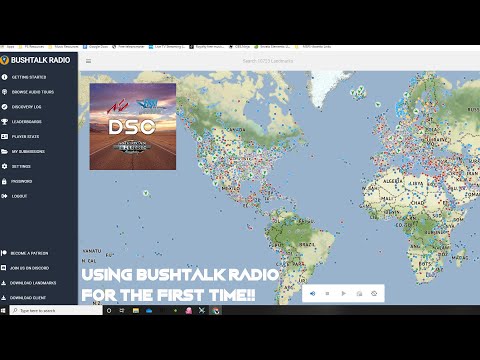Screen dimensions: 480x360
Task: Open the Settings page in the sidebar
Action: pos(21,166)
